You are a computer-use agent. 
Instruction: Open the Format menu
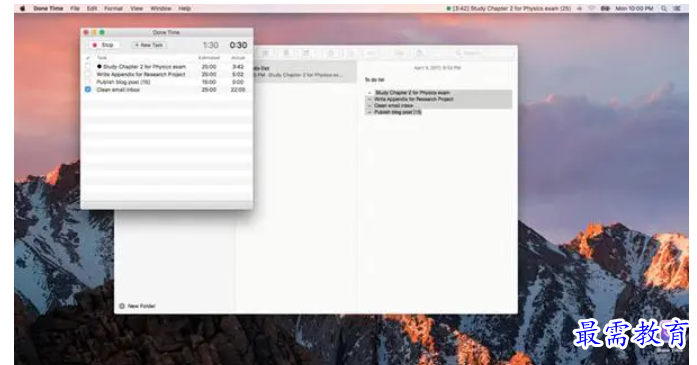click(113, 8)
